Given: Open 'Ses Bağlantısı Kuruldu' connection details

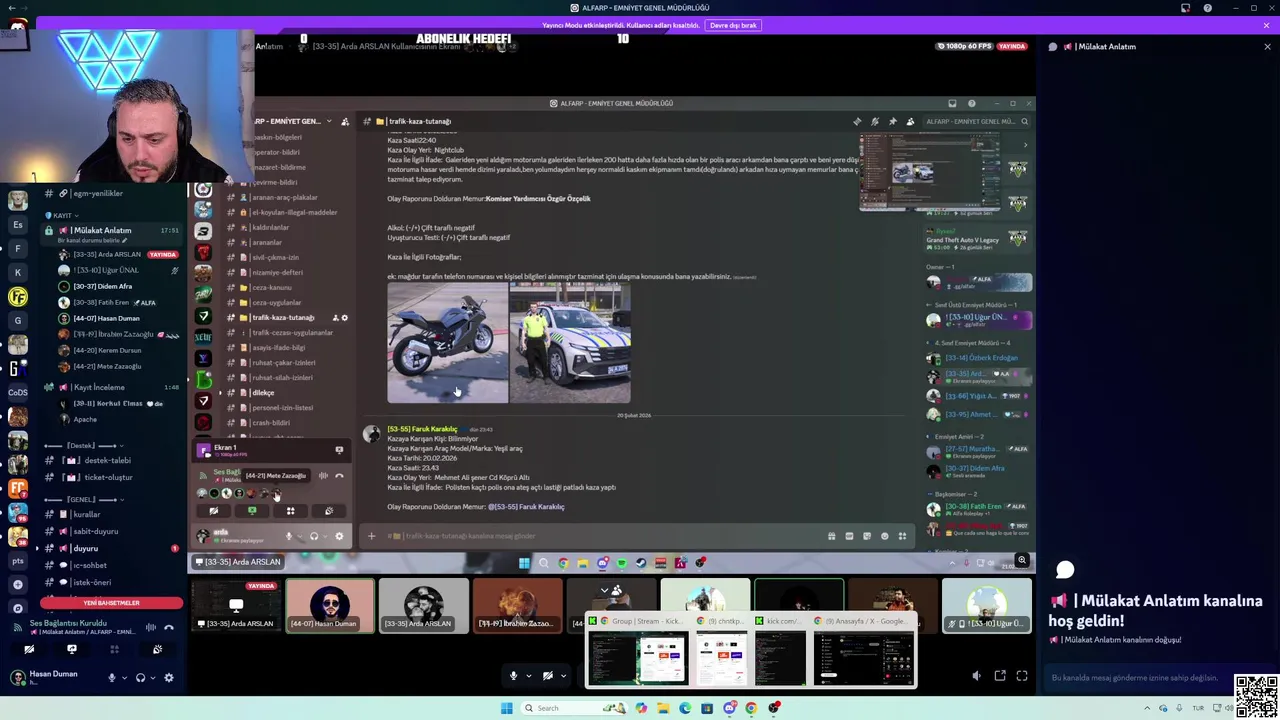Looking at the screenshot, I should click(68, 623).
